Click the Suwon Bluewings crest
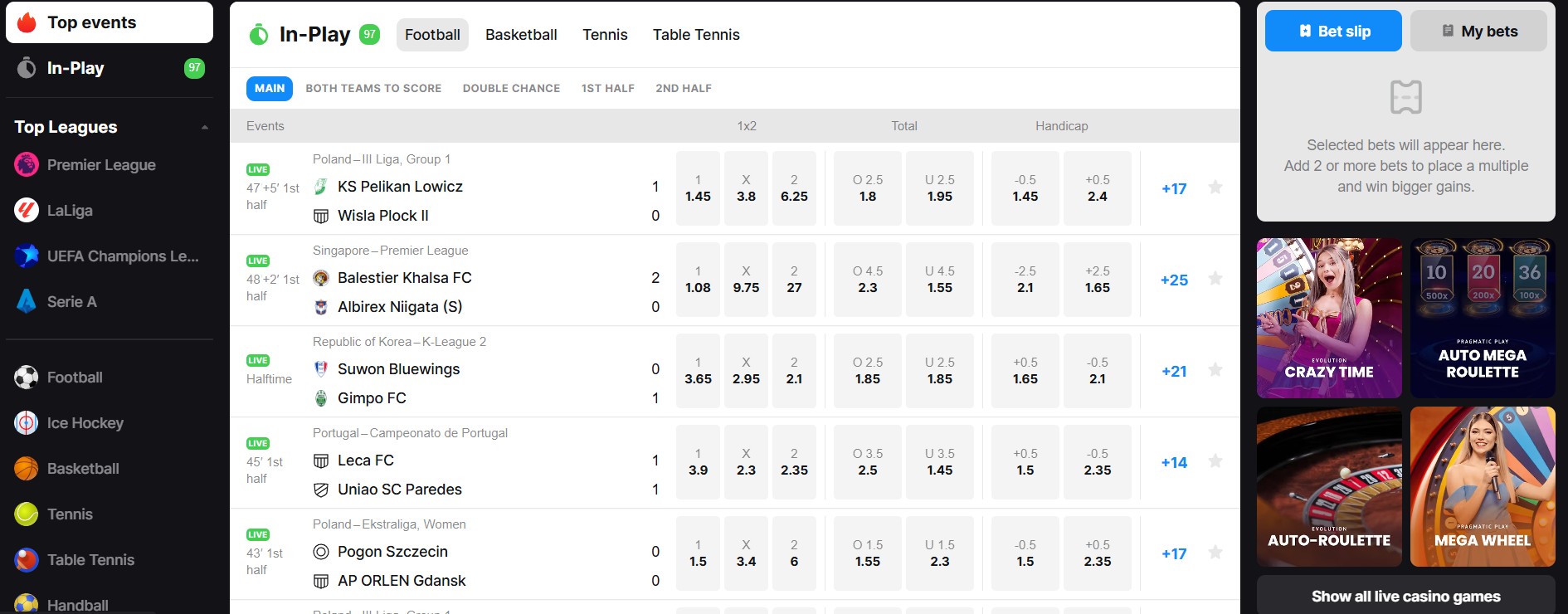Screen dimensions: 1568x614 321,369
